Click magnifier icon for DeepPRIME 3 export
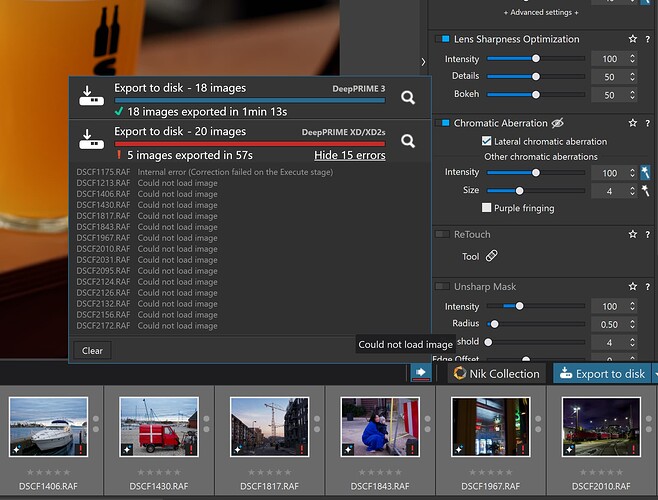Screen dimensions: 658x500 click(x=408, y=97)
